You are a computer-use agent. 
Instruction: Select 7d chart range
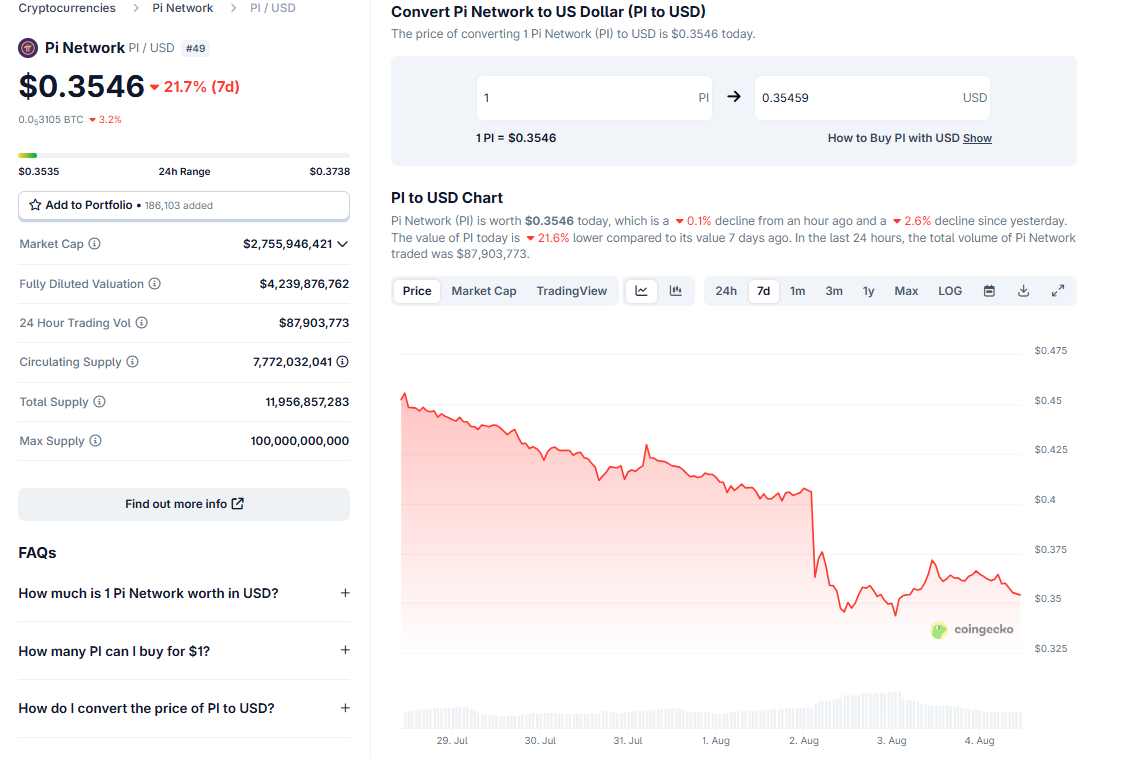click(763, 291)
